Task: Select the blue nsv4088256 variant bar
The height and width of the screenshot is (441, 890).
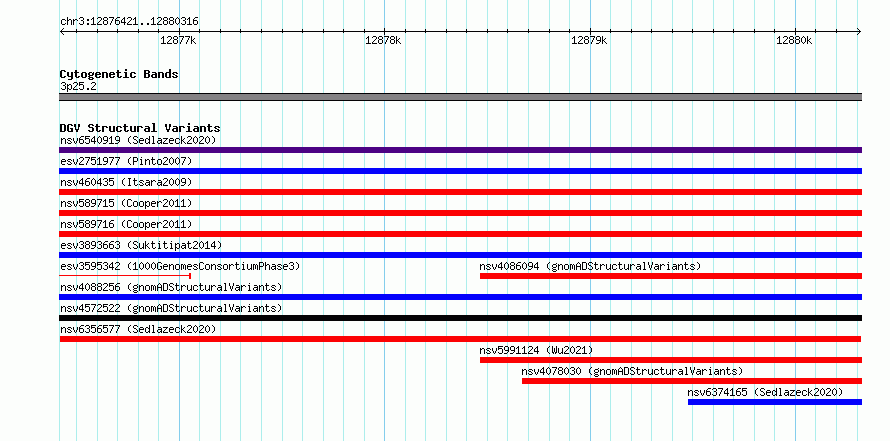Action: pyautogui.click(x=460, y=297)
